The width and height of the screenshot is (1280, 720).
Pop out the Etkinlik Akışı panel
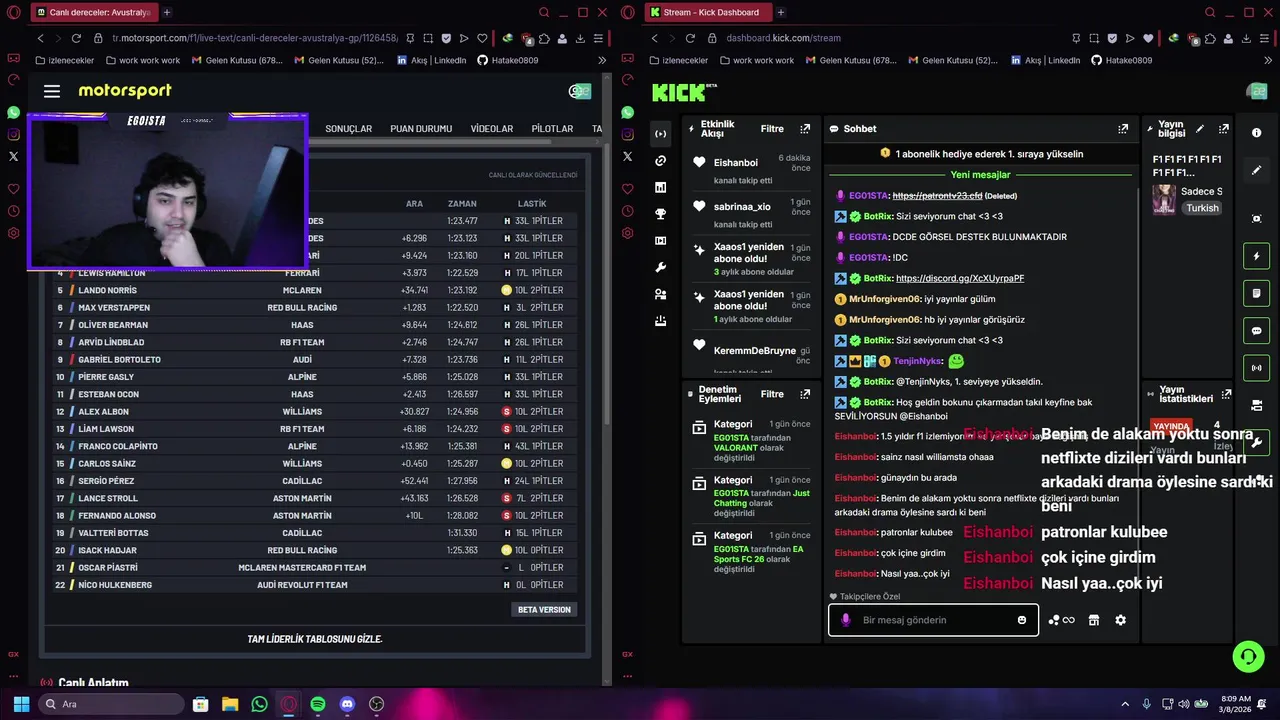point(805,129)
